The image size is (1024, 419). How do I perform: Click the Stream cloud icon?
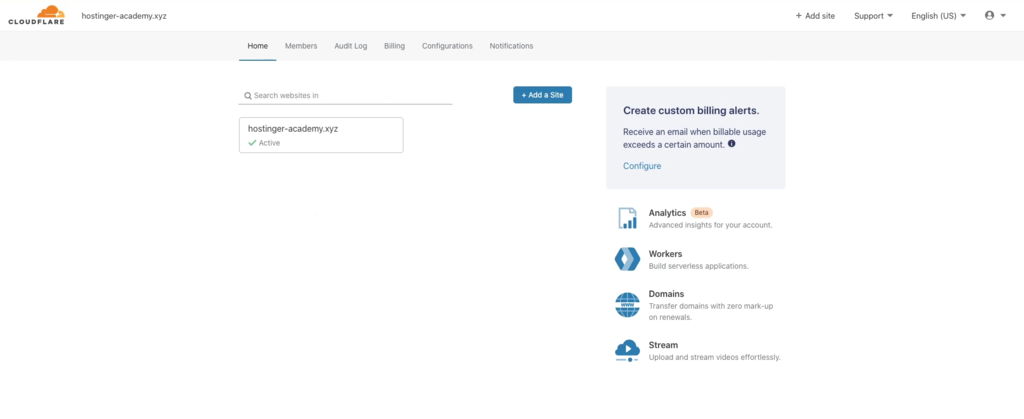[x=627, y=350]
